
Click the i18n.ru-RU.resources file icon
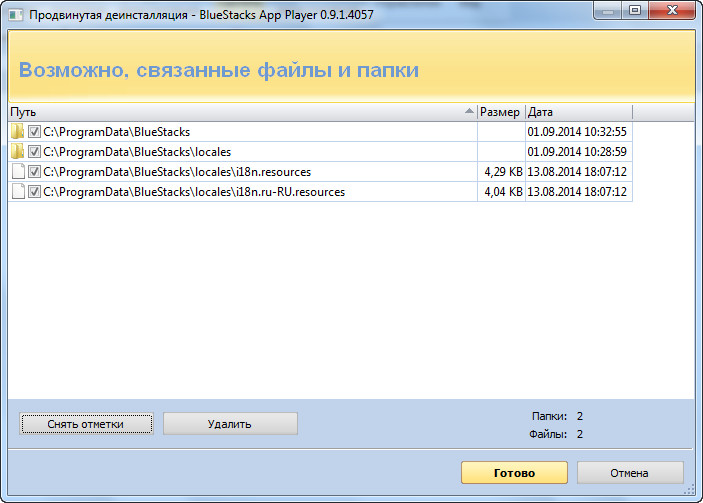coord(17,192)
